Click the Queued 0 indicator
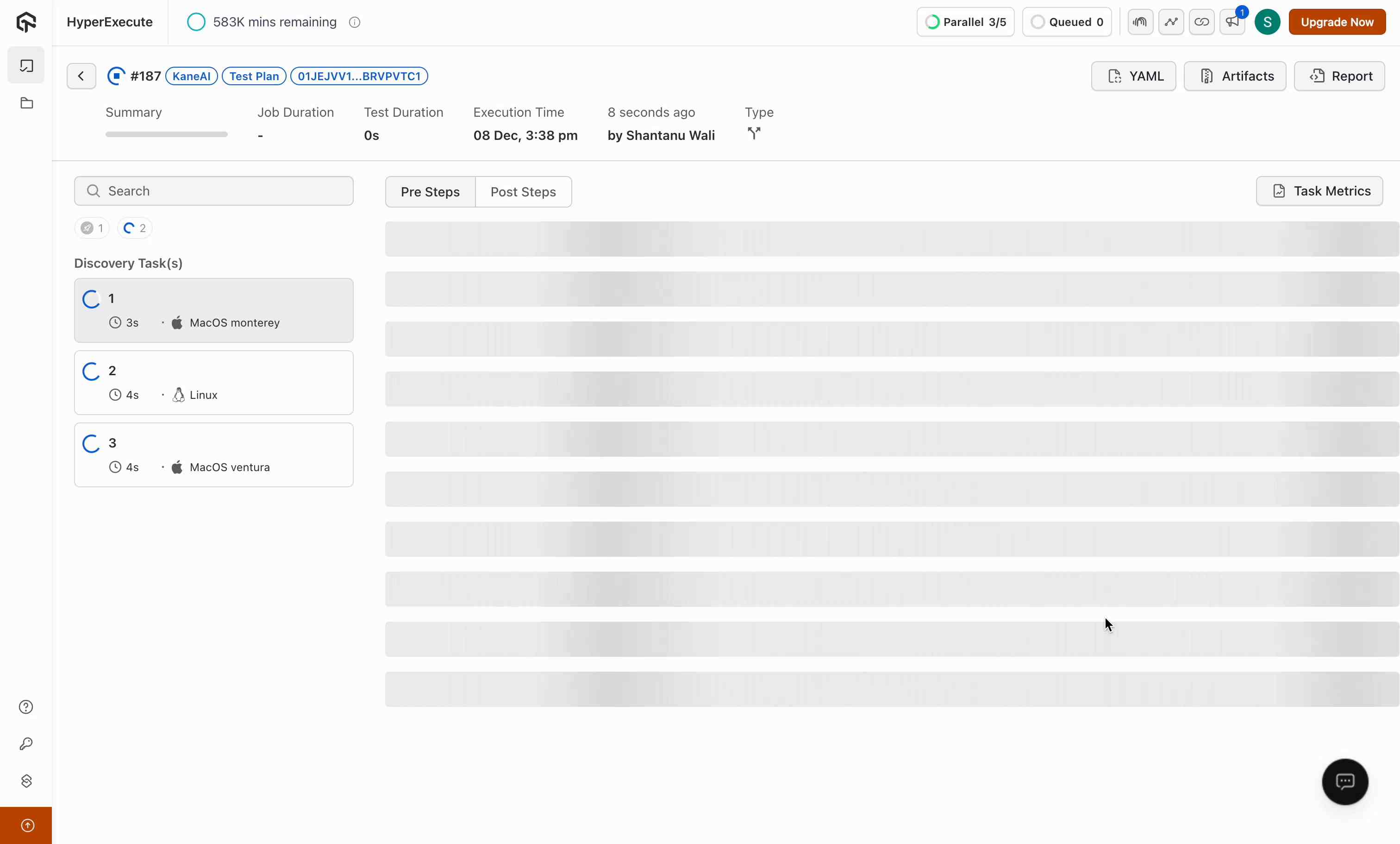 click(x=1067, y=22)
